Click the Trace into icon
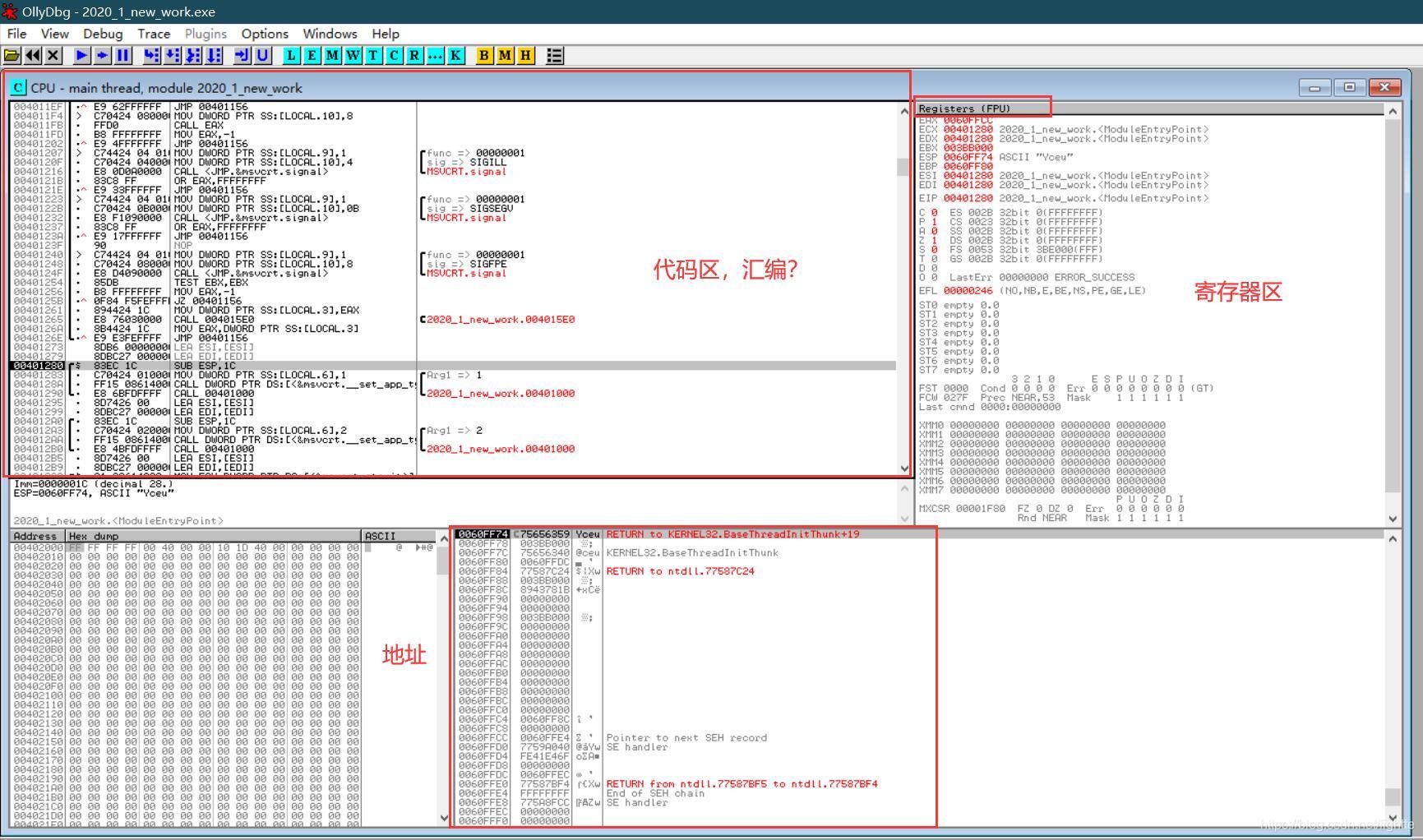 click(x=193, y=55)
